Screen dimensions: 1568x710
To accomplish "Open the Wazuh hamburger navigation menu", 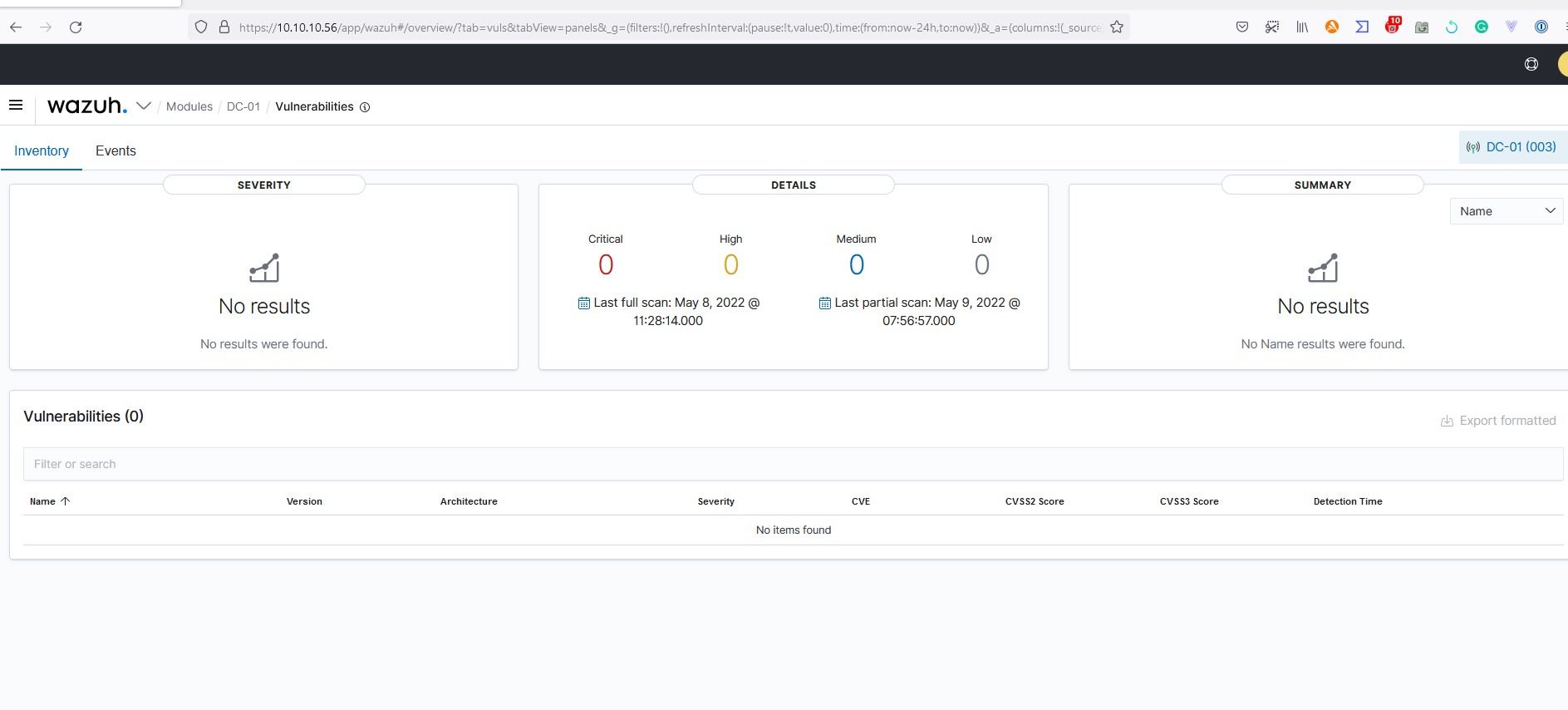I will [16, 105].
